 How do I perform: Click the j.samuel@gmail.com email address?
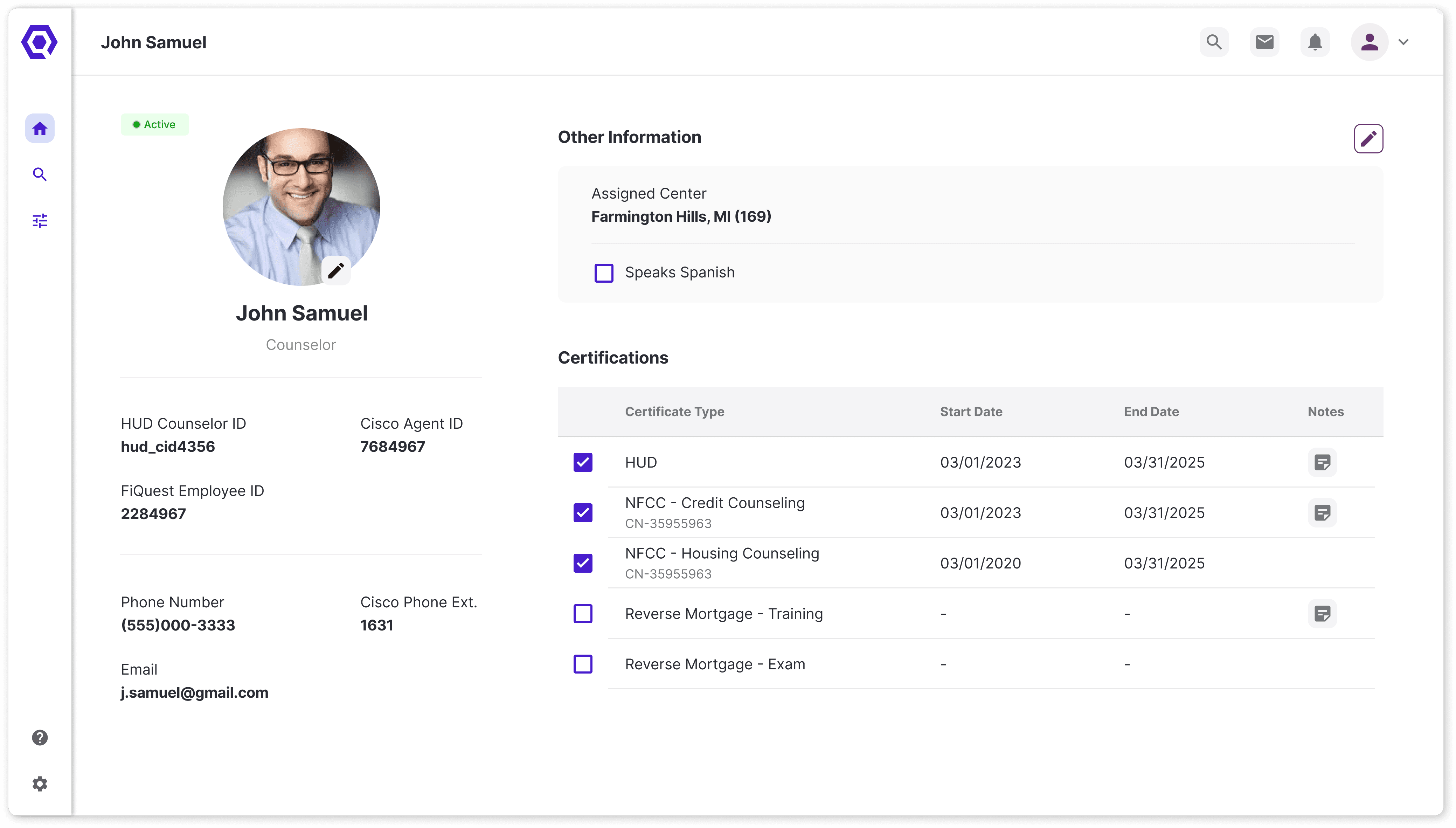(194, 693)
